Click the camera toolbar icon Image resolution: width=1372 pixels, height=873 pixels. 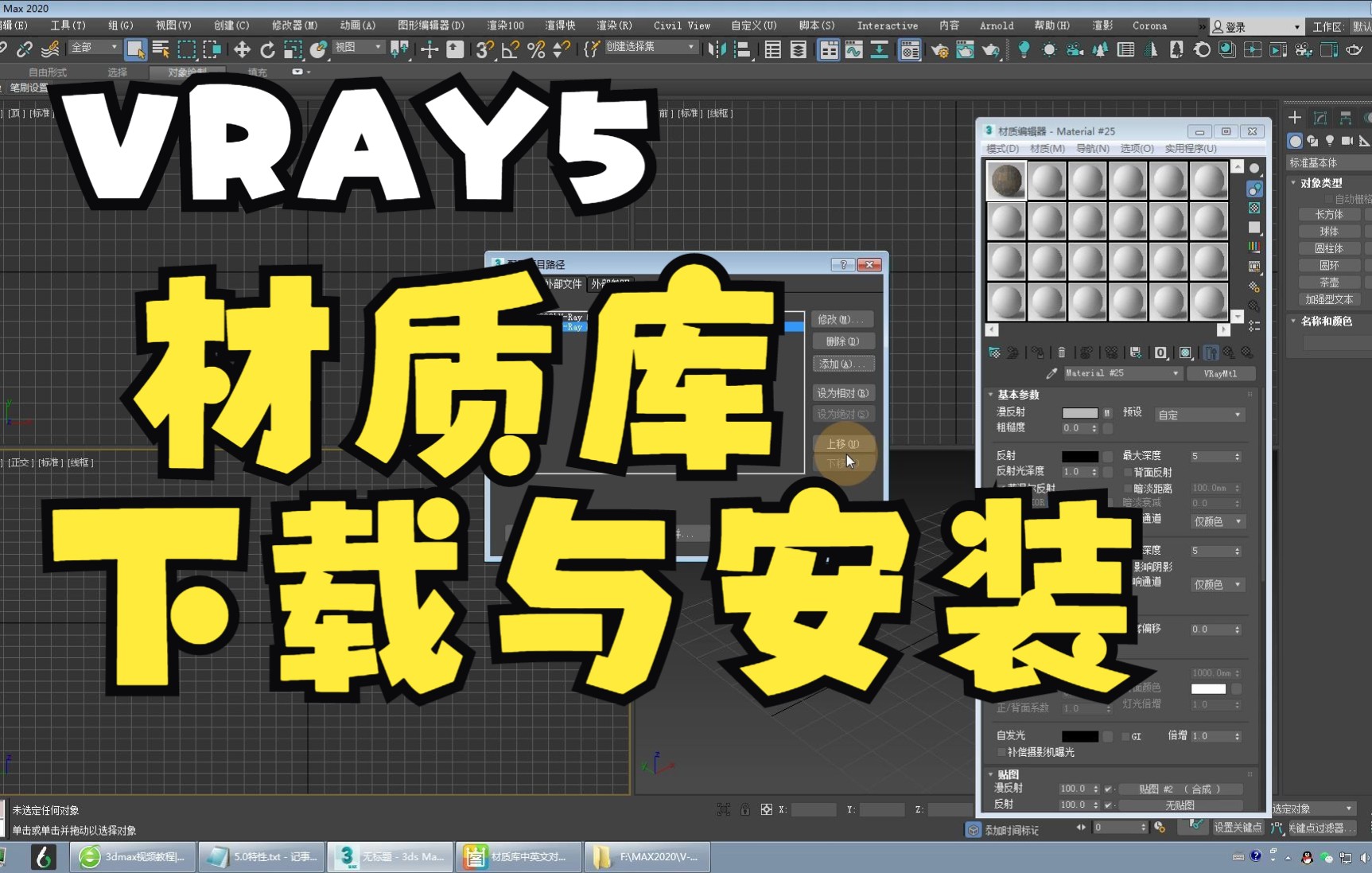click(1075, 50)
